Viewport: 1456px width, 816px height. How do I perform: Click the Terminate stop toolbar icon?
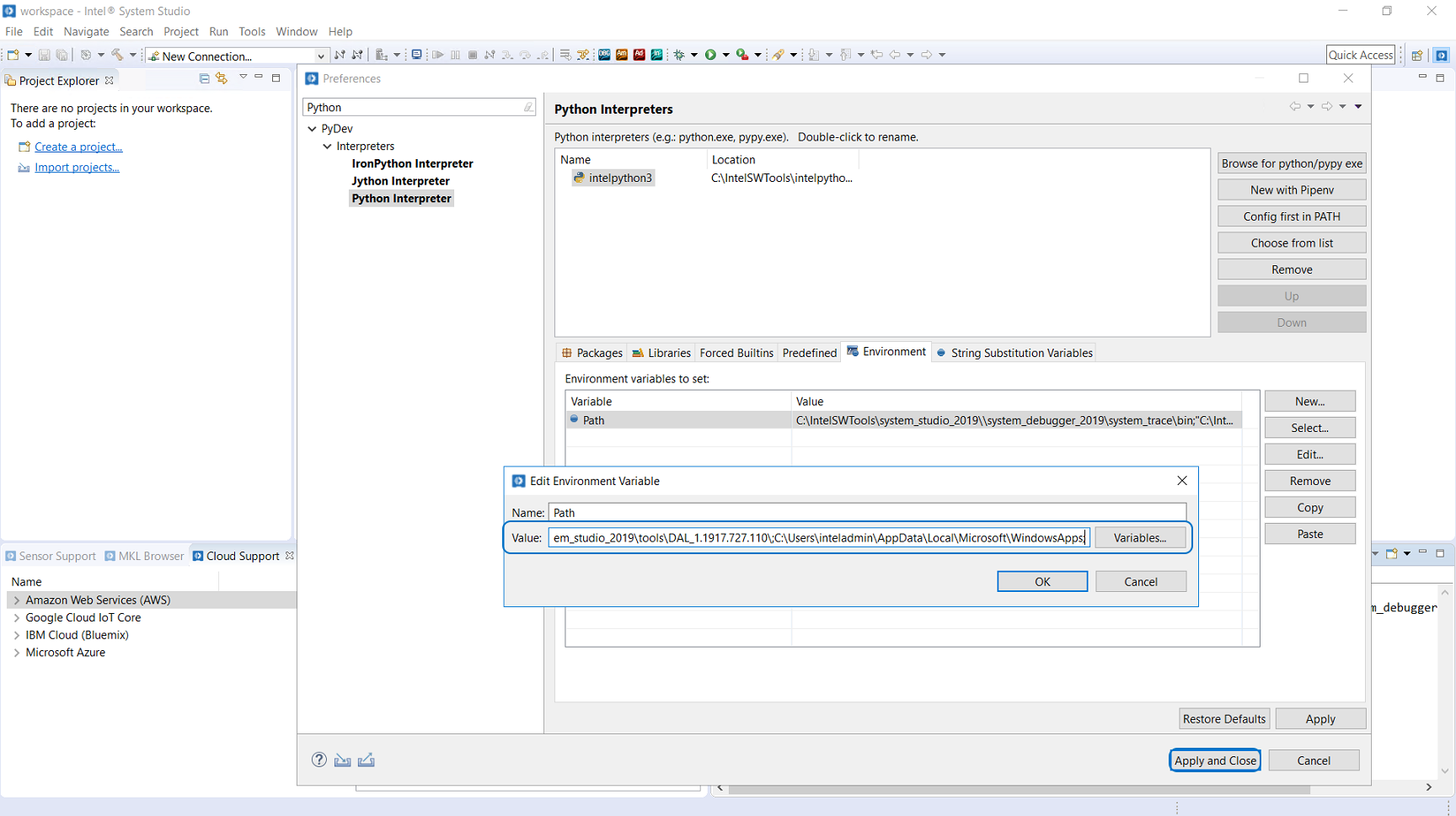473,55
